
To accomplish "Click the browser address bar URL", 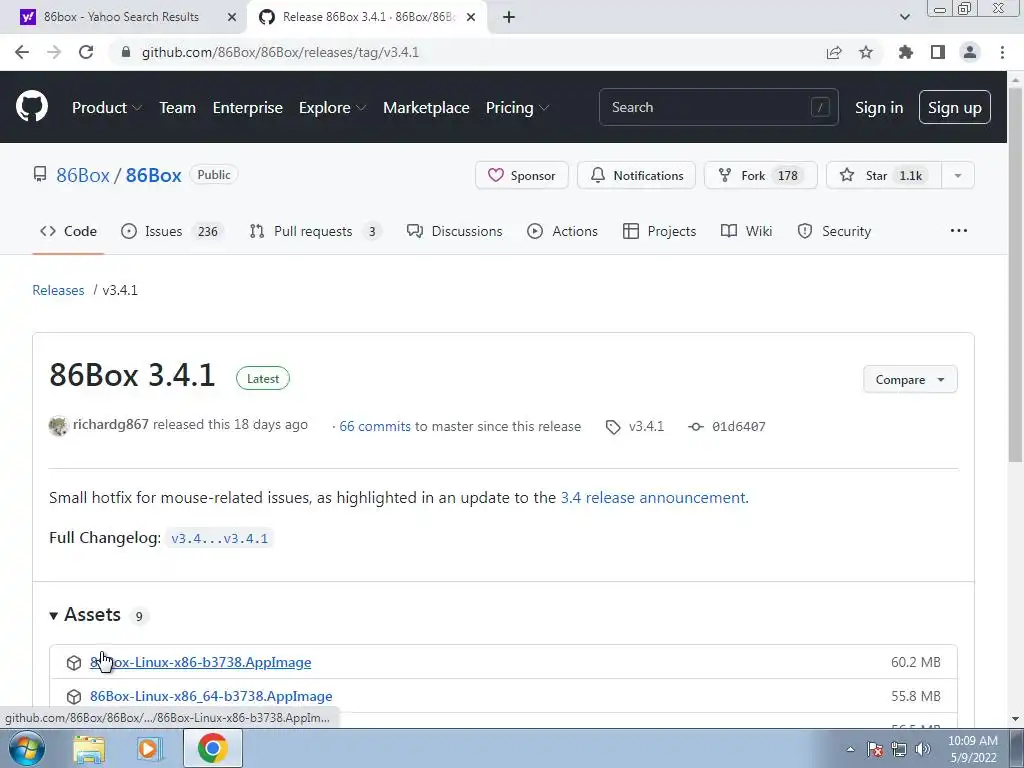I will tap(280, 52).
